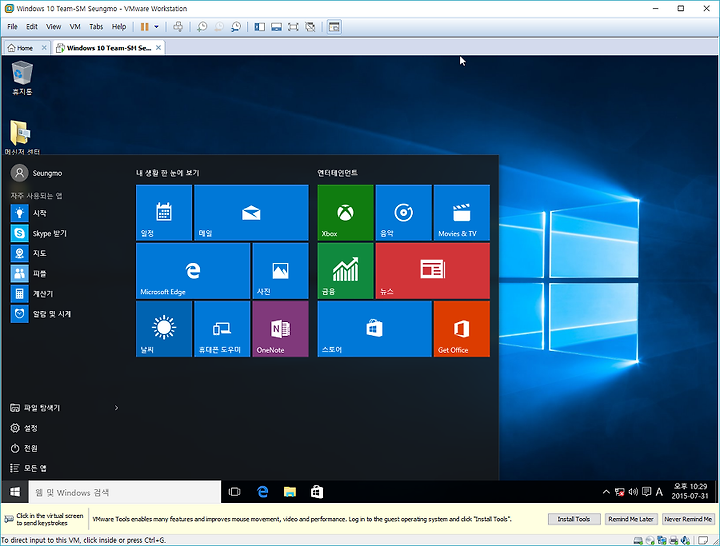Open Edge from the taskbar
The height and width of the screenshot is (546, 720).
262,492
